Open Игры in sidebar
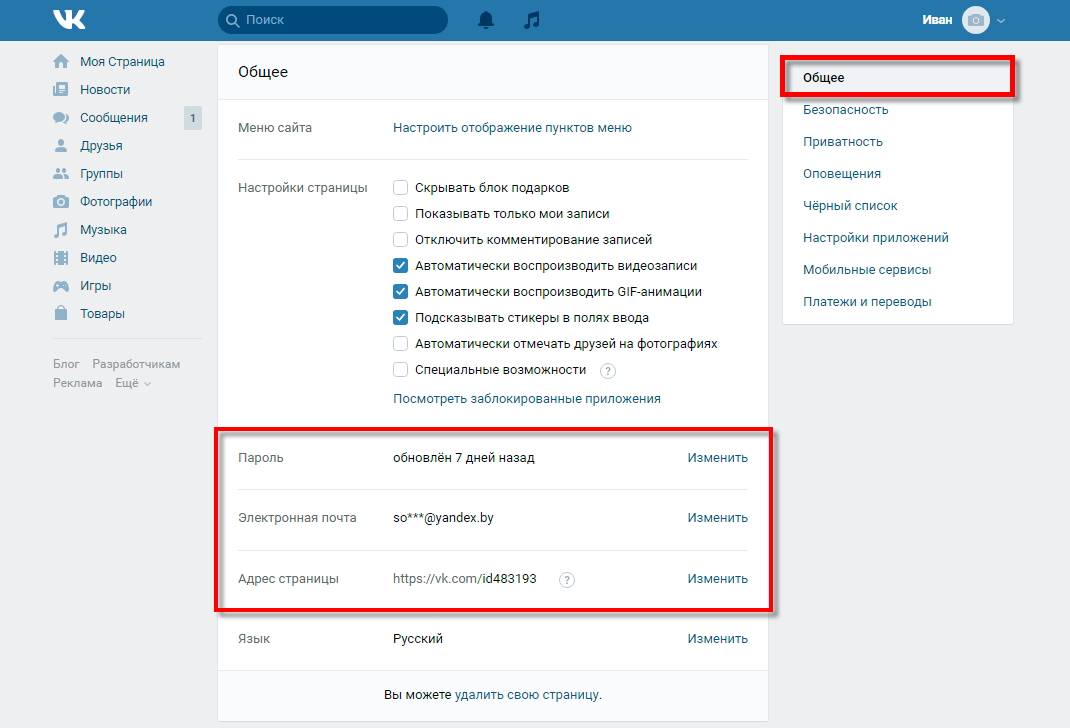This screenshot has height=728, width=1070. click(96, 285)
